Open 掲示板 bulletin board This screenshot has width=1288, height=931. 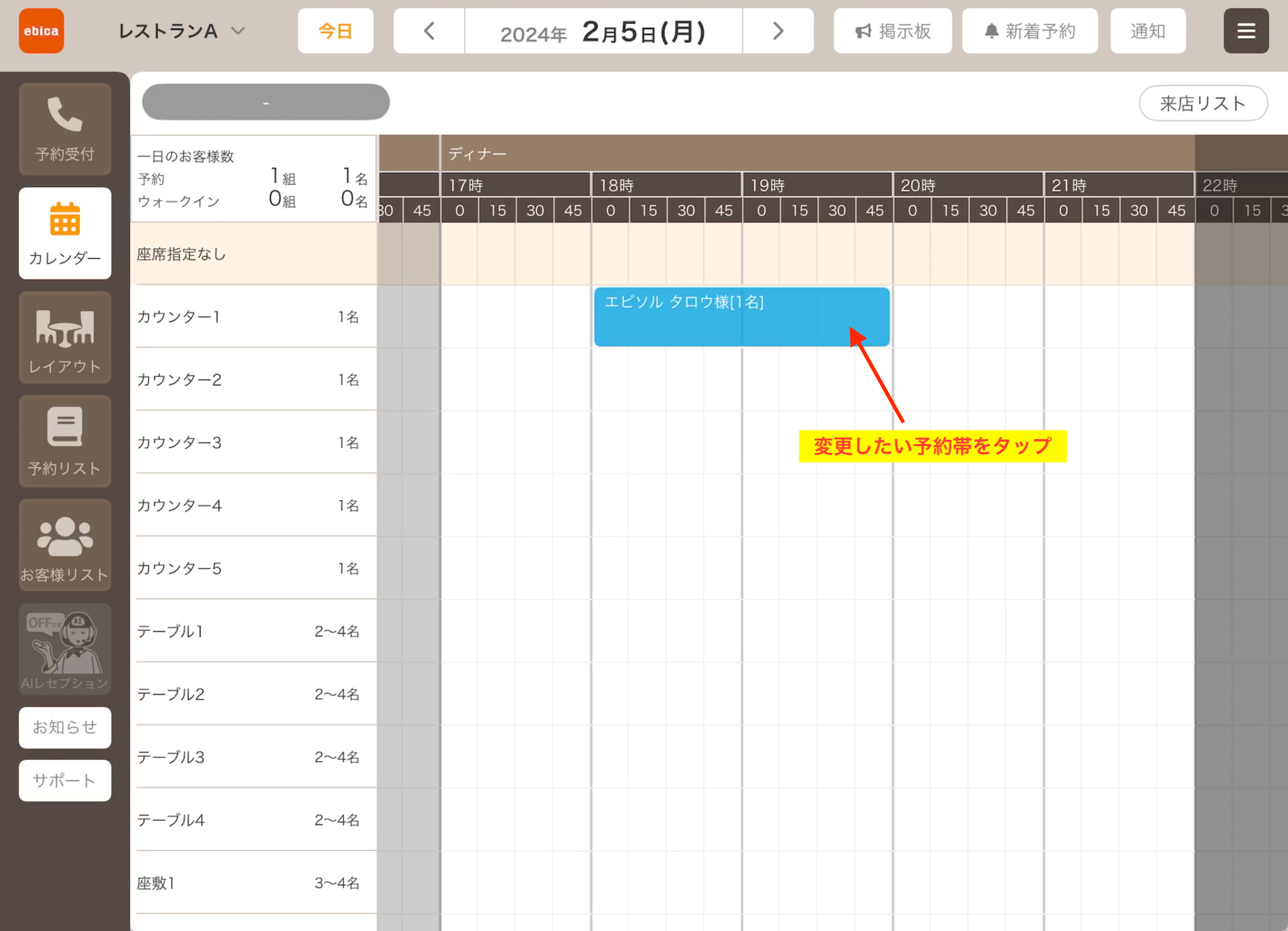(x=892, y=31)
